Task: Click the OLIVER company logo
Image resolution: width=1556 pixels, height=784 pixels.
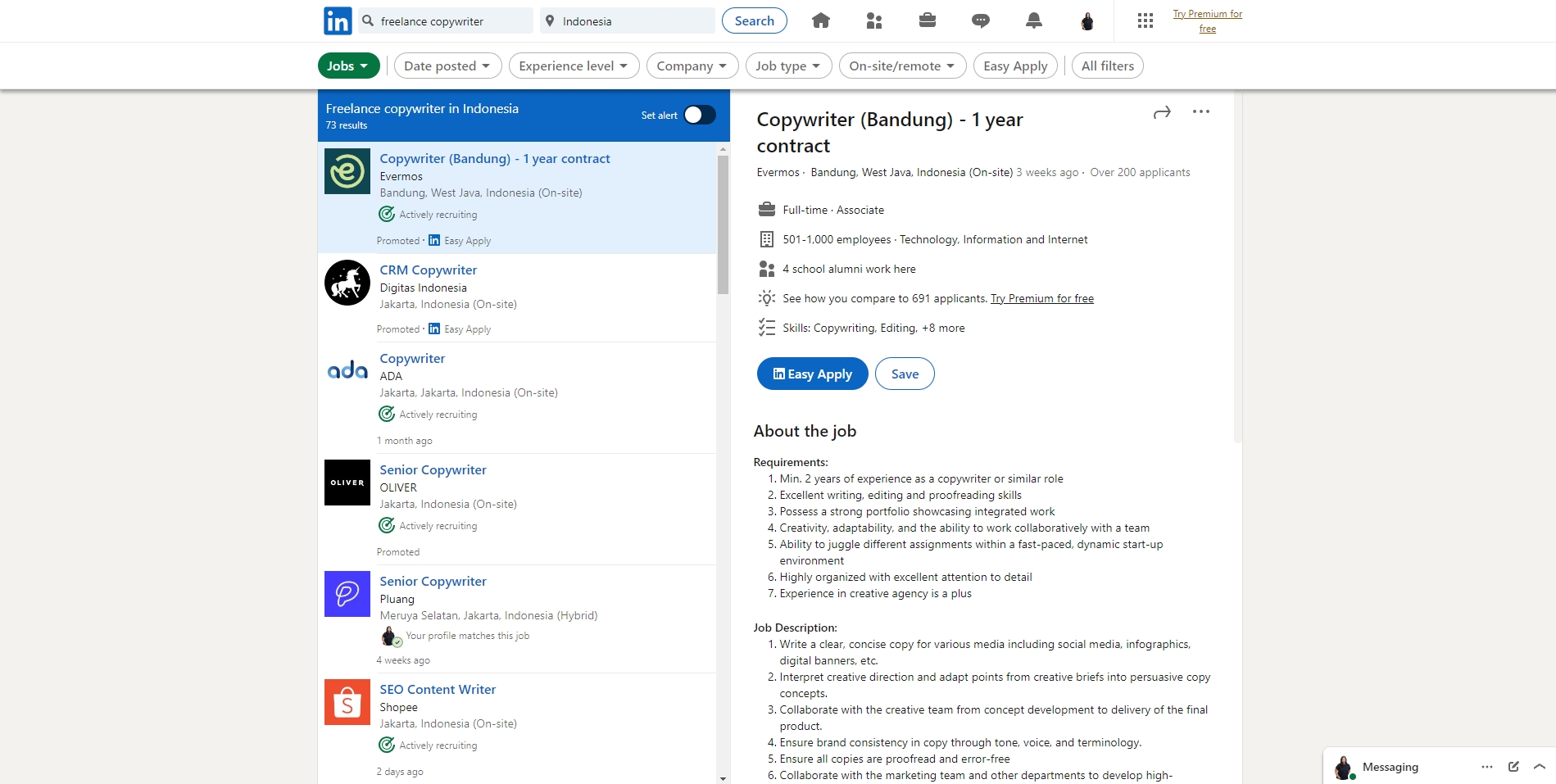Action: pyautogui.click(x=347, y=483)
